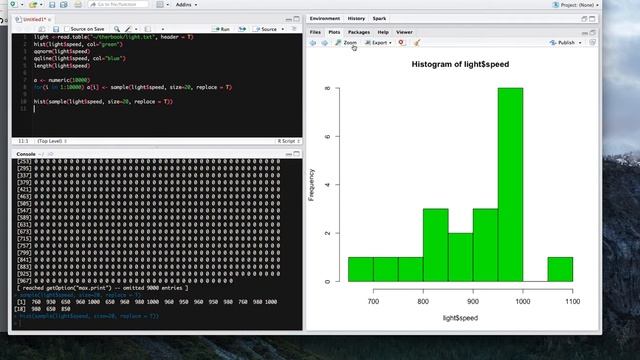Viewport: 640px width, 360px height.
Task: Click the console working directory arrow icon
Action: pyautogui.click(x=51, y=154)
